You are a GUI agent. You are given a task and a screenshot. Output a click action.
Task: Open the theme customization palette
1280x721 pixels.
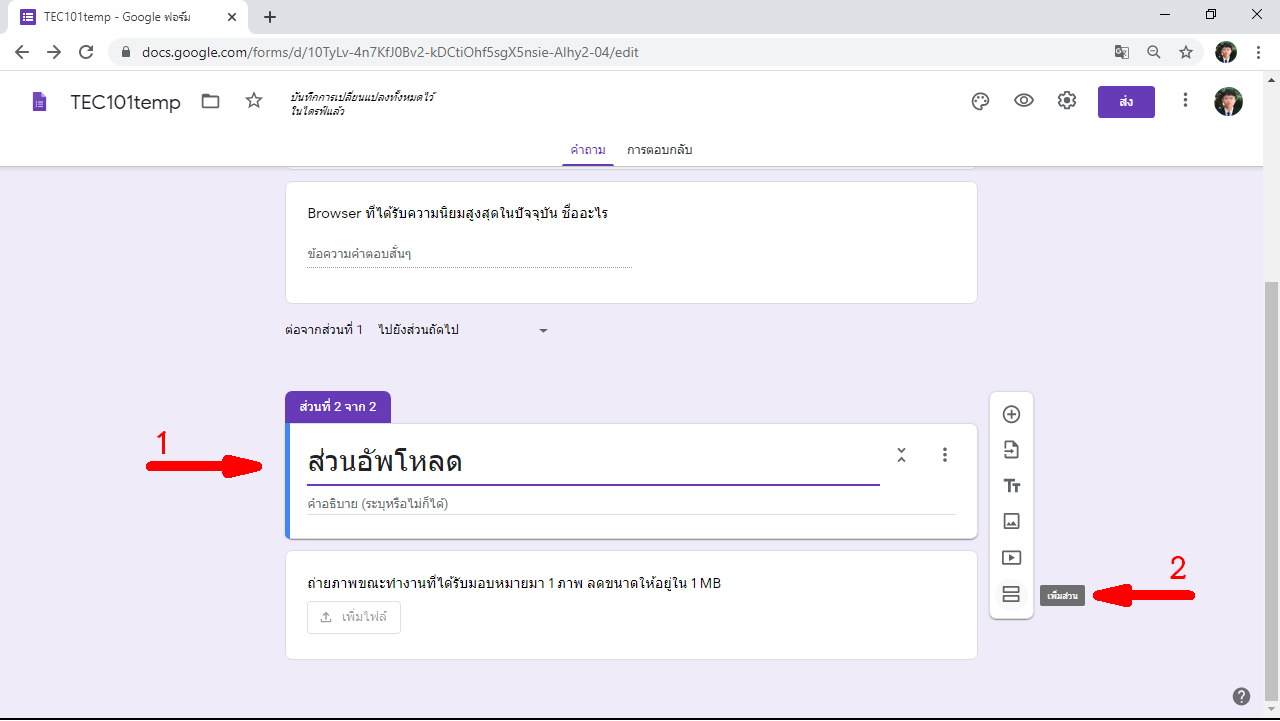(980, 101)
